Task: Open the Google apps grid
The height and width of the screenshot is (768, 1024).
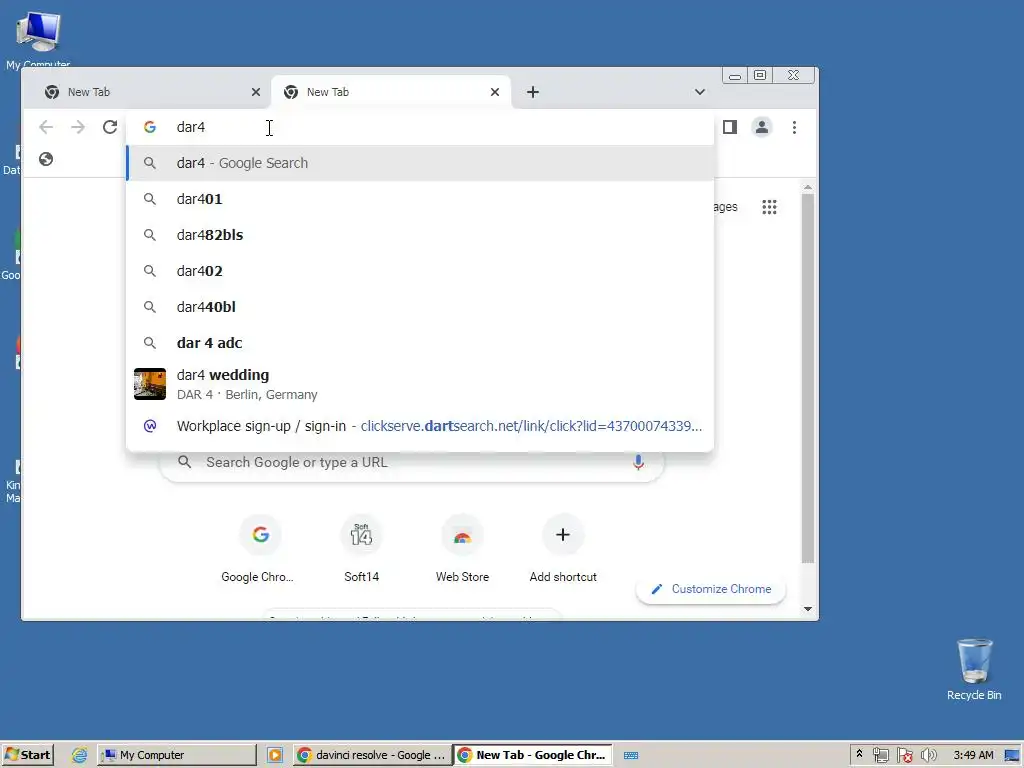Action: coord(769,207)
